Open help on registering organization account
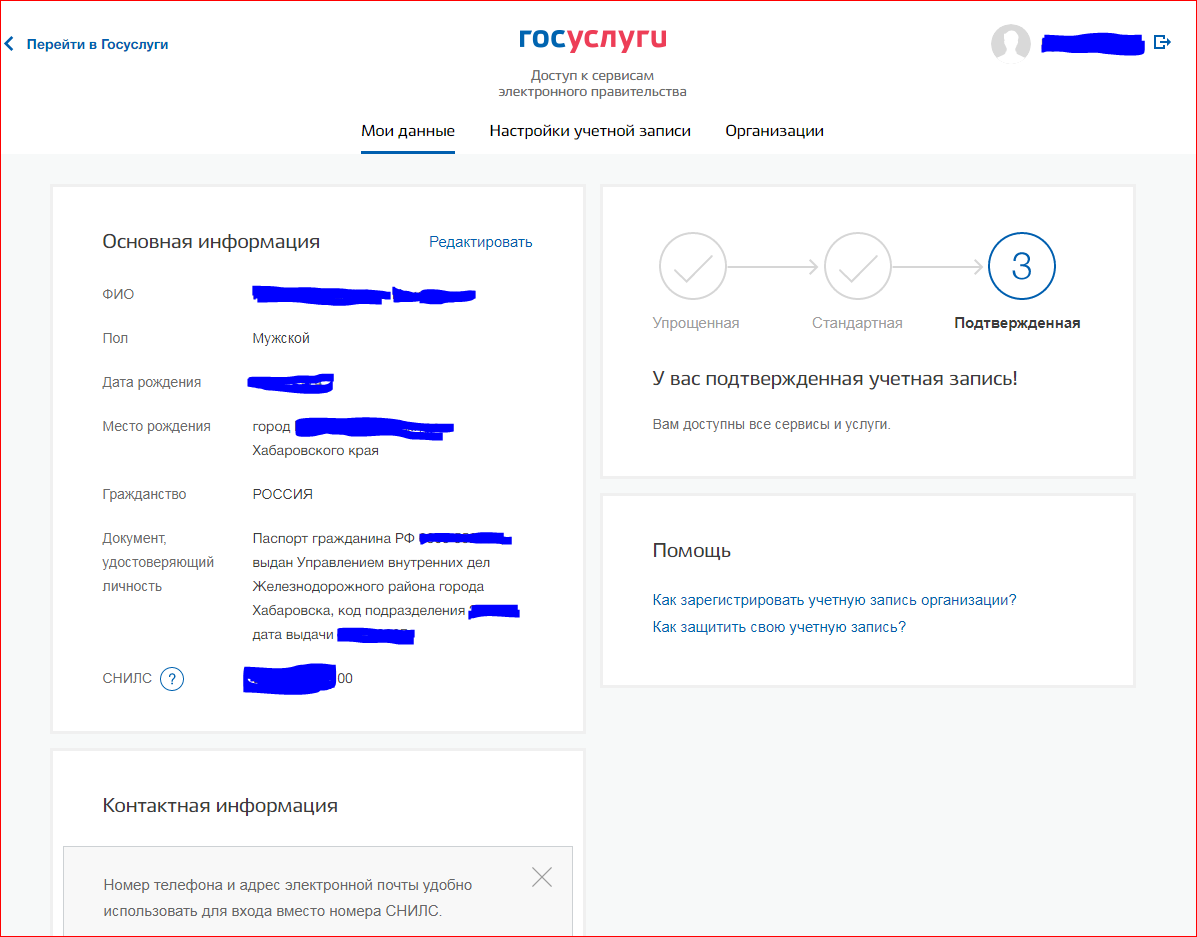Image resolution: width=1197 pixels, height=937 pixels. [x=834, y=600]
